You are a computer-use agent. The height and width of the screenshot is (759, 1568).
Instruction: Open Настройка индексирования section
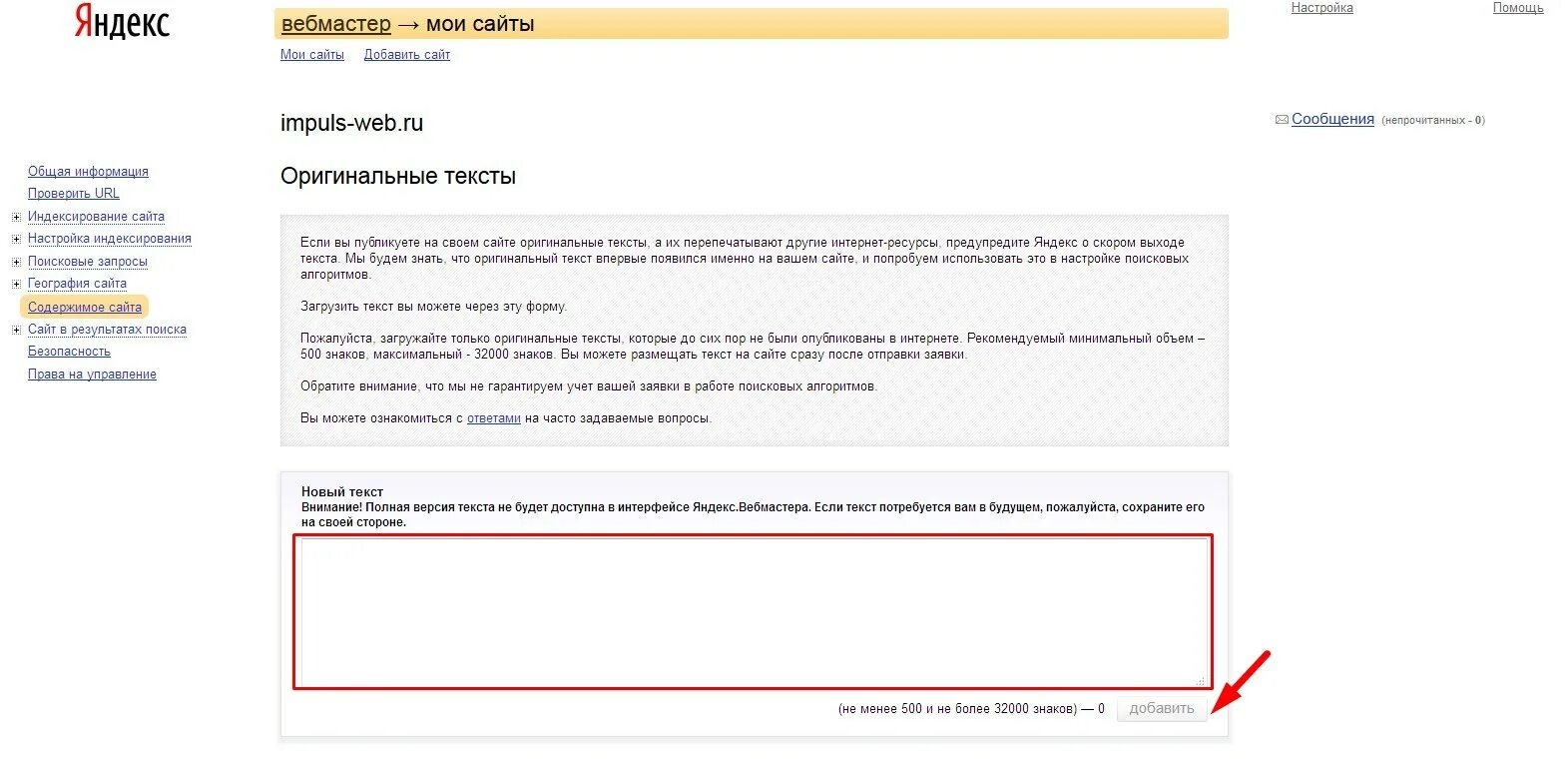110,239
